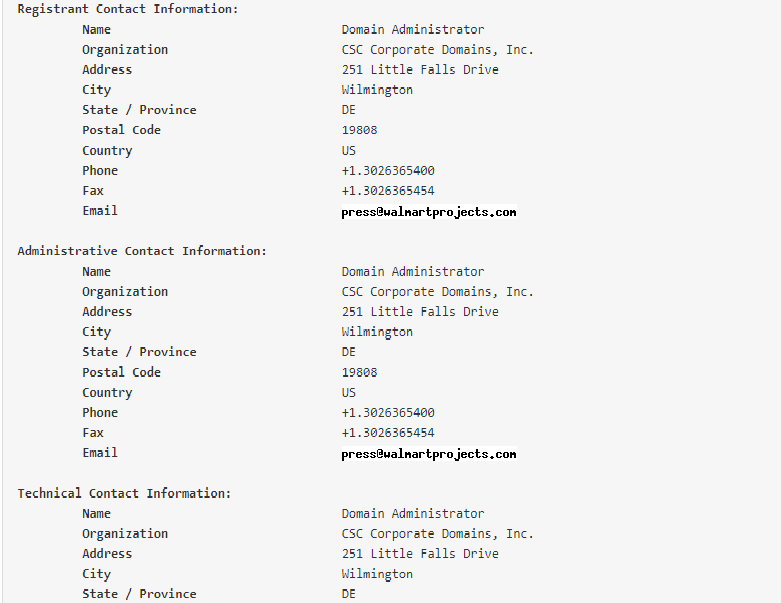
Task: Click the Registrant postal code 19808
Action: click(360, 130)
